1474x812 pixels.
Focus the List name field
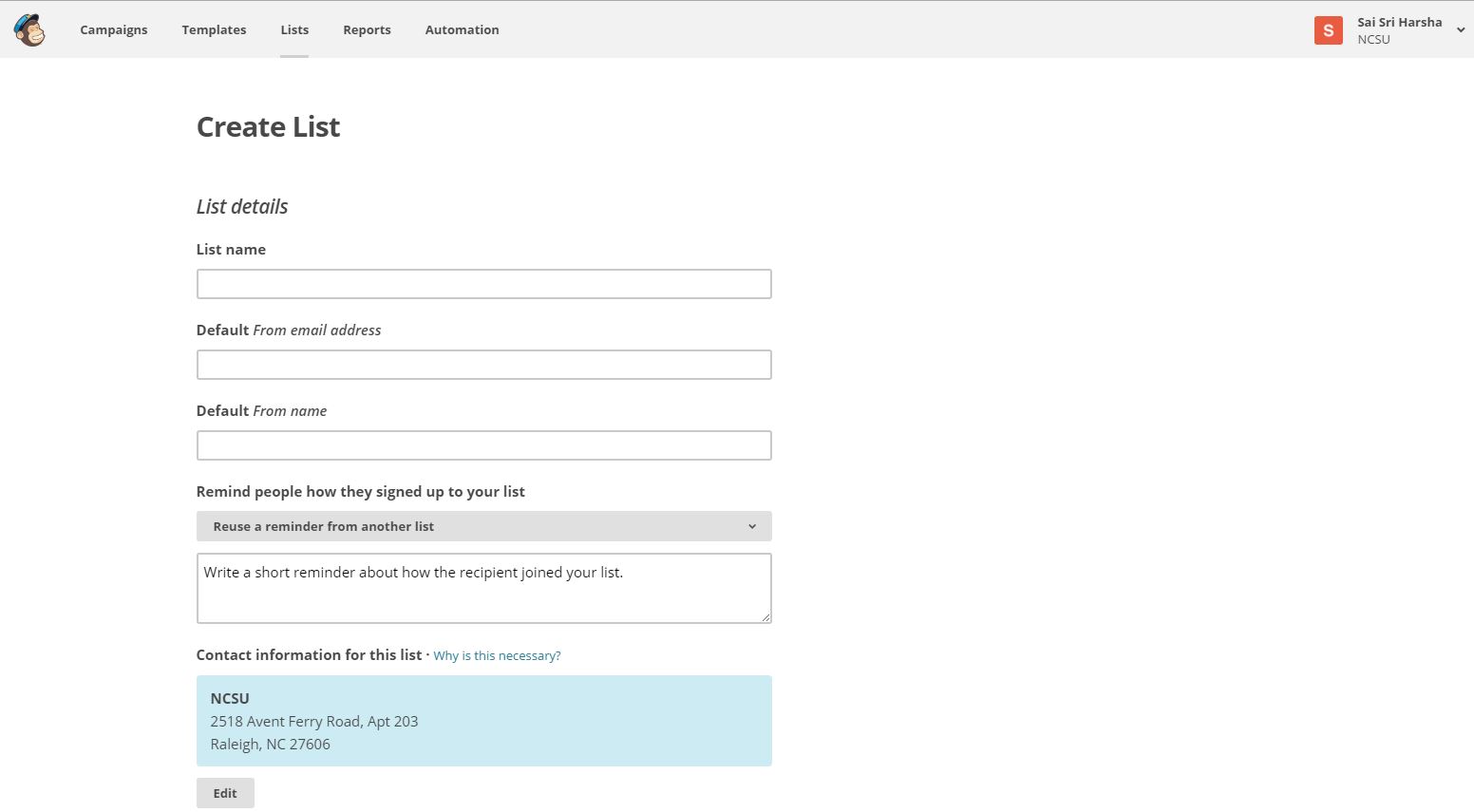tap(483, 284)
